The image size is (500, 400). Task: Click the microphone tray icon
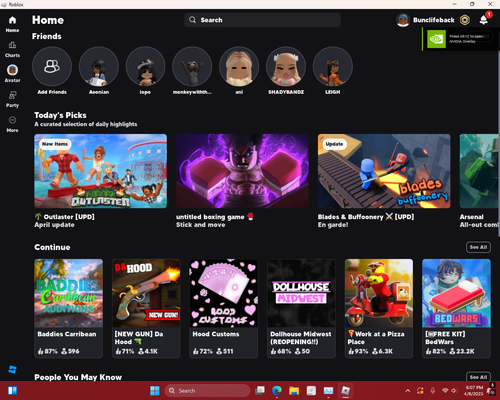point(433,391)
